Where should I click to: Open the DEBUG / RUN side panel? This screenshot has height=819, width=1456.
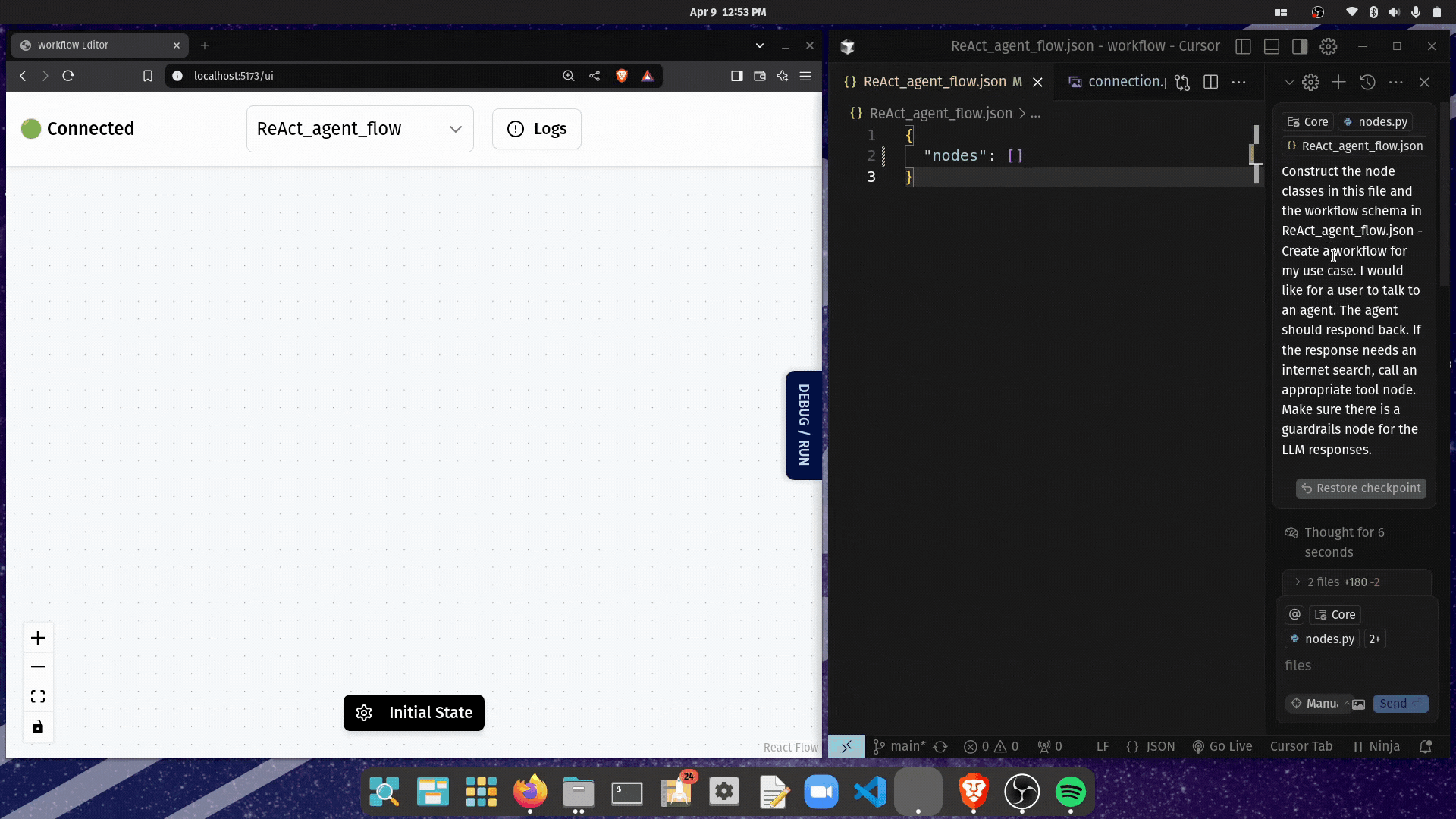tap(803, 425)
